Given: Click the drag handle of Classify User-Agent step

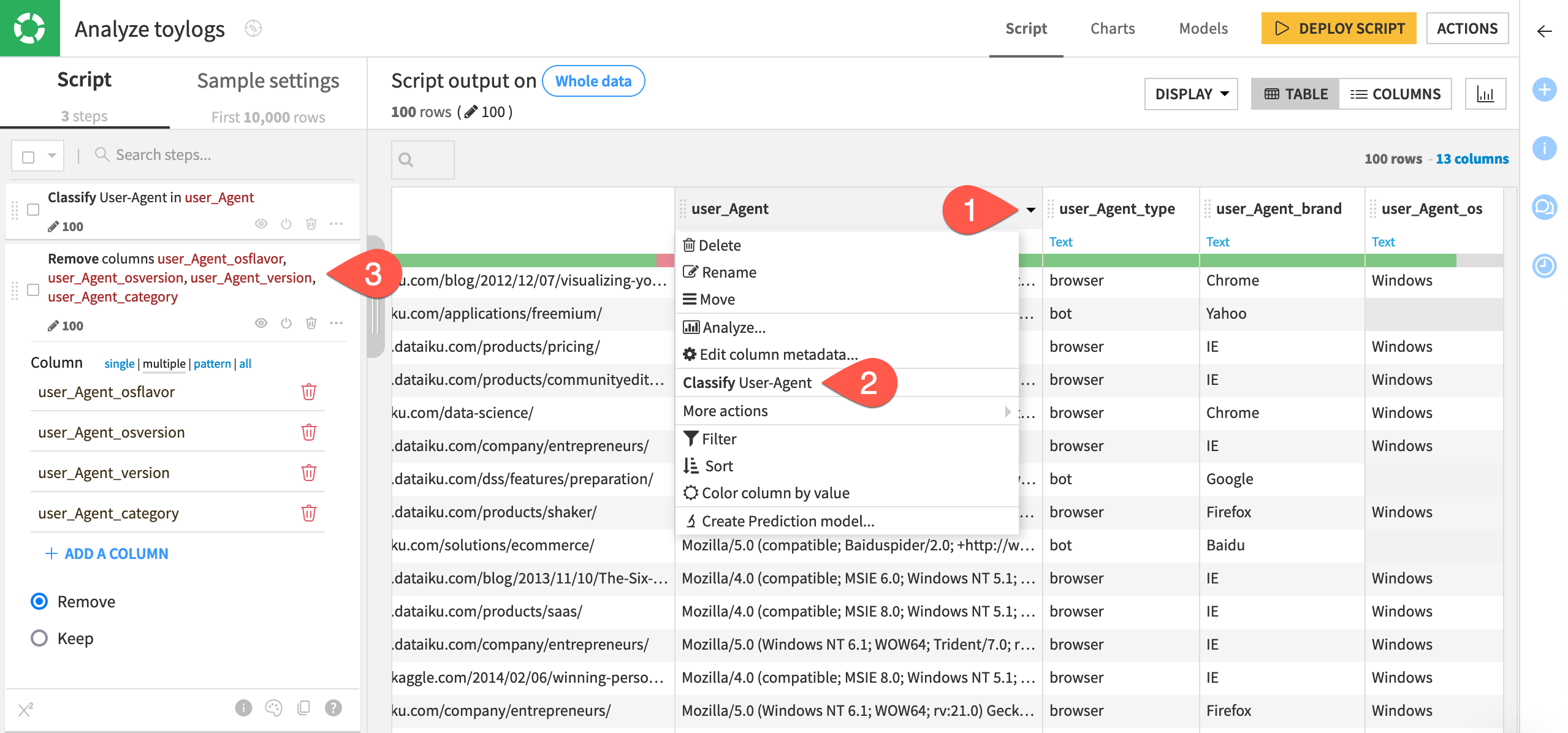Looking at the screenshot, I should click(x=15, y=210).
